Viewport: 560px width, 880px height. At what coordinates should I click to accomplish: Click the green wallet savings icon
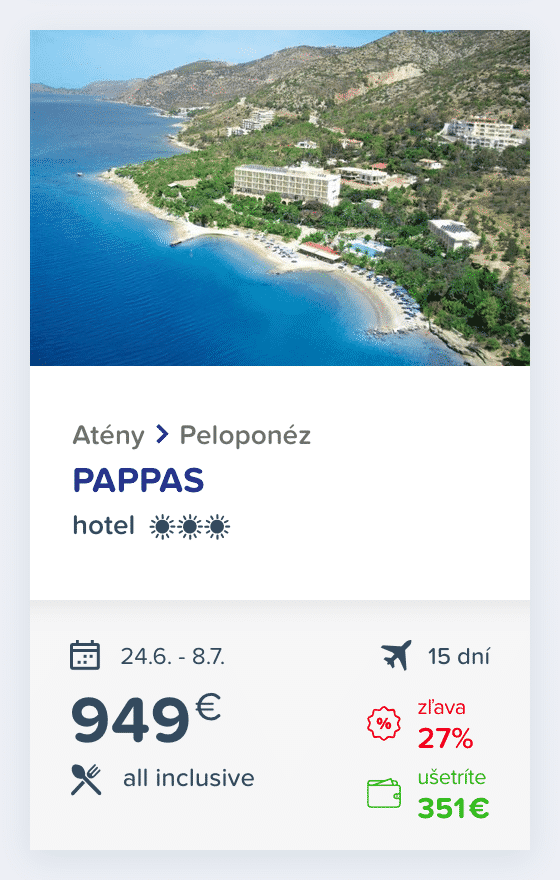384,794
